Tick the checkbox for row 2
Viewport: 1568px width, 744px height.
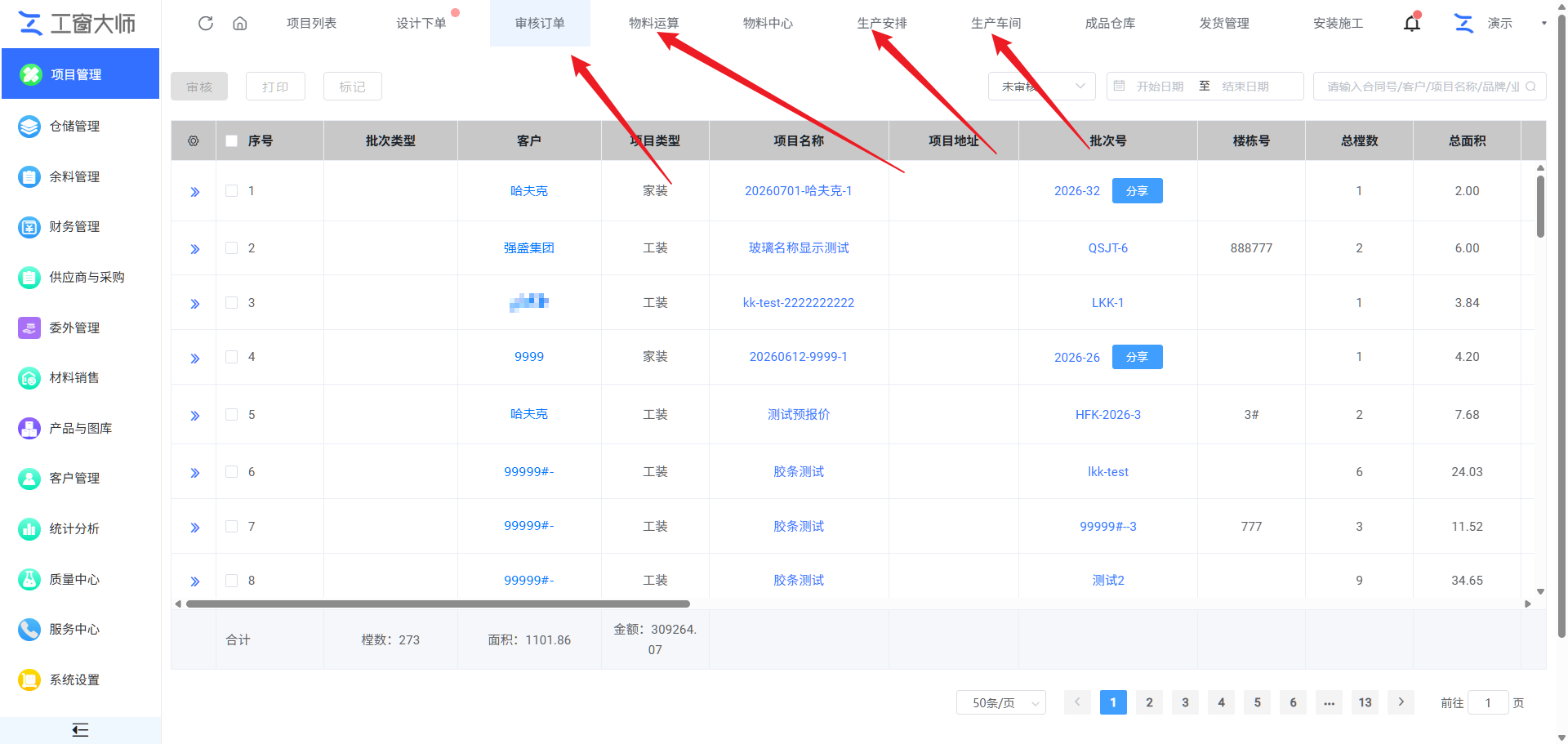pos(232,247)
